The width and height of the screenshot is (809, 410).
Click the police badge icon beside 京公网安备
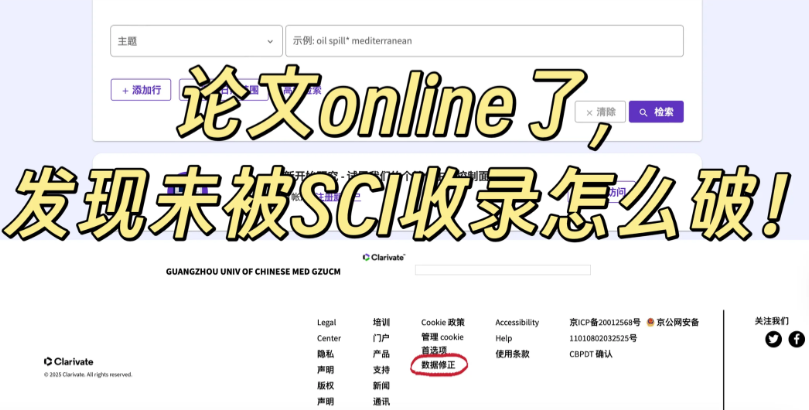tap(650, 322)
